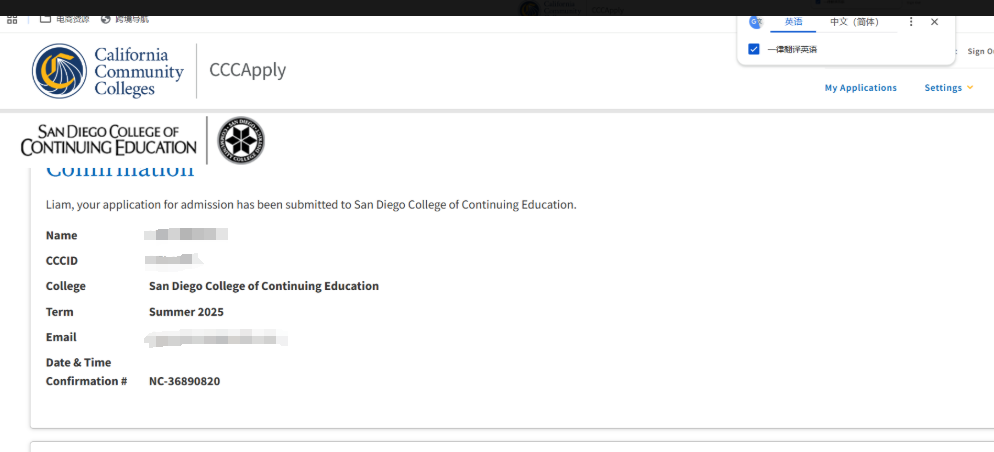Screen dimensions: 994x452
Task: Open the browser apps grid icon
Action: (12, 19)
